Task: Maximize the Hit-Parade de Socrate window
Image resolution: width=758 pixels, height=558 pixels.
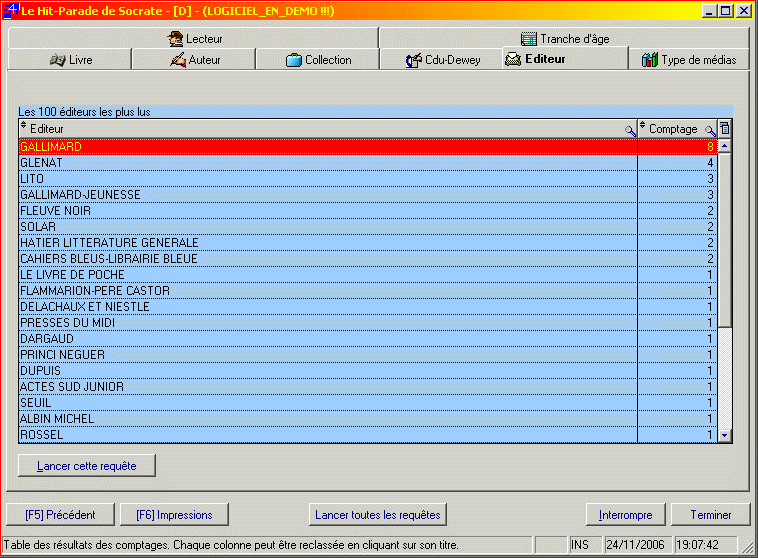Action: (x=726, y=11)
